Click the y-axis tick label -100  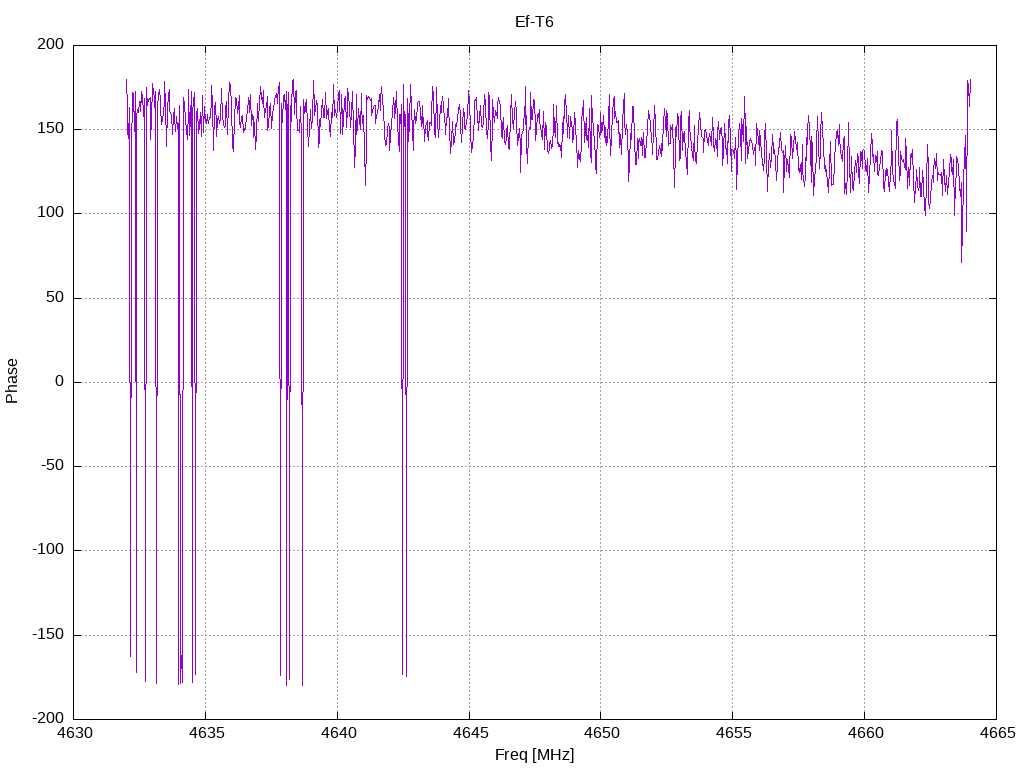48,550
